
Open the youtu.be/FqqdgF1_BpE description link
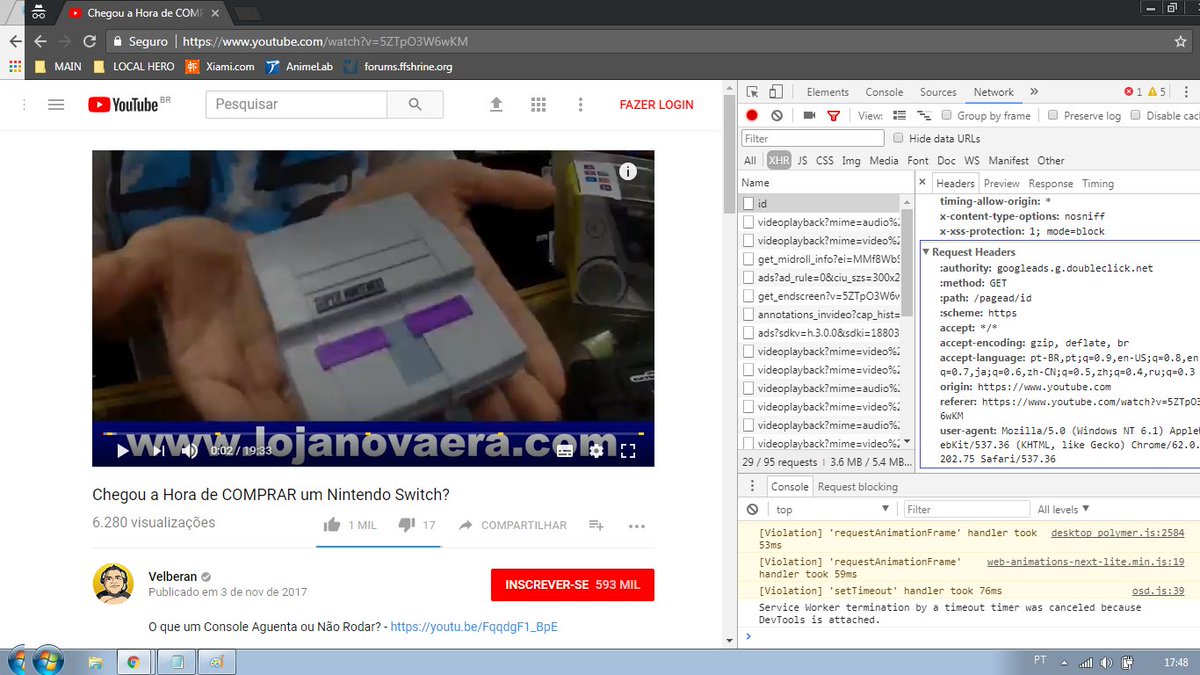tap(474, 627)
